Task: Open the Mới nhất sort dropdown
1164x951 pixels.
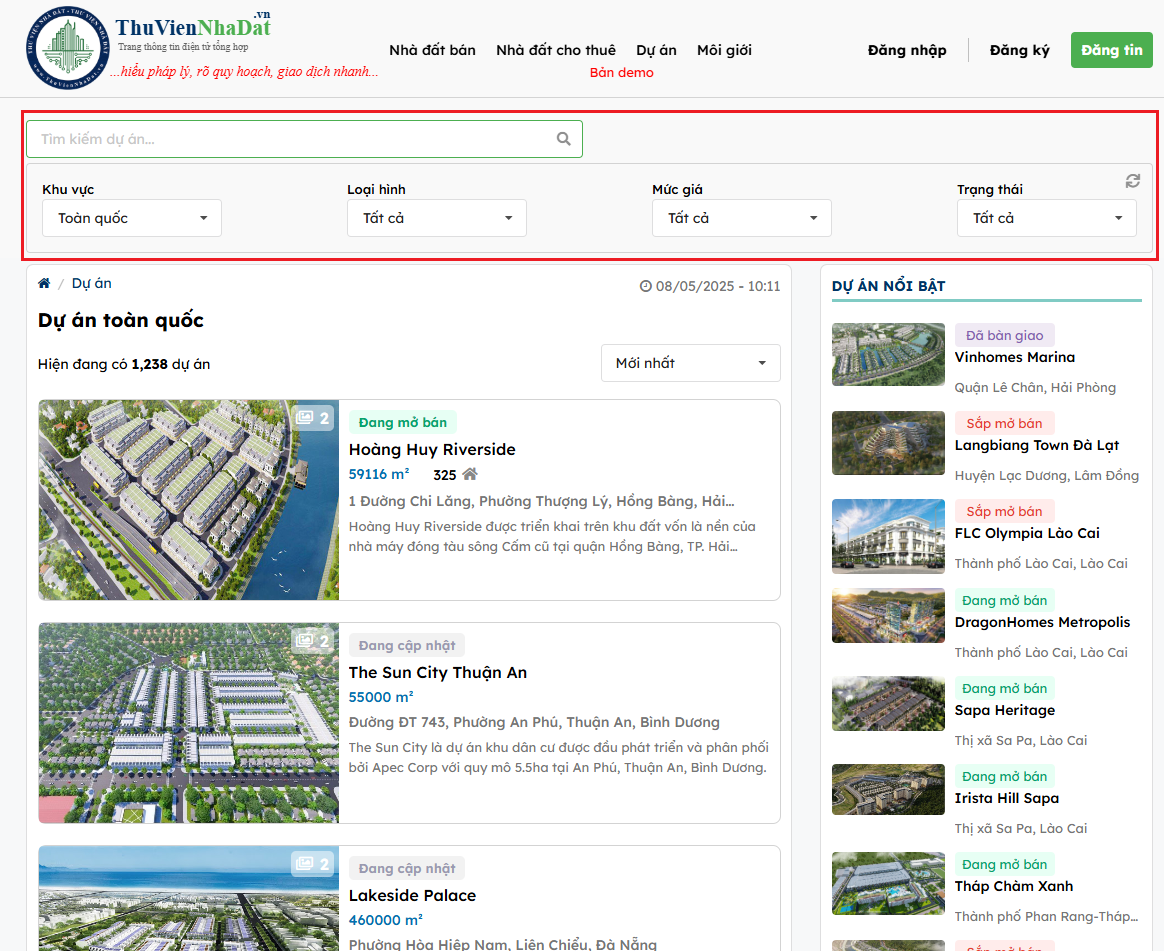Action: [x=690, y=363]
